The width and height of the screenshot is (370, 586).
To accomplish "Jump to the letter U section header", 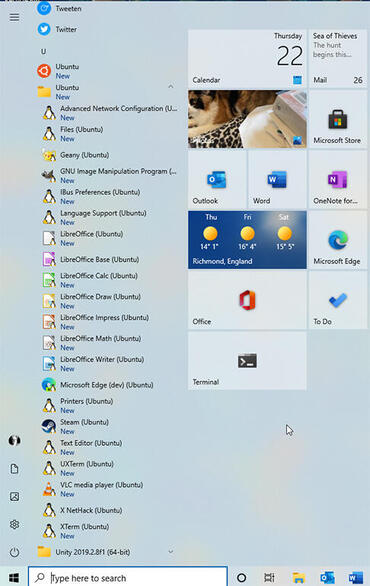I will tap(43, 52).
